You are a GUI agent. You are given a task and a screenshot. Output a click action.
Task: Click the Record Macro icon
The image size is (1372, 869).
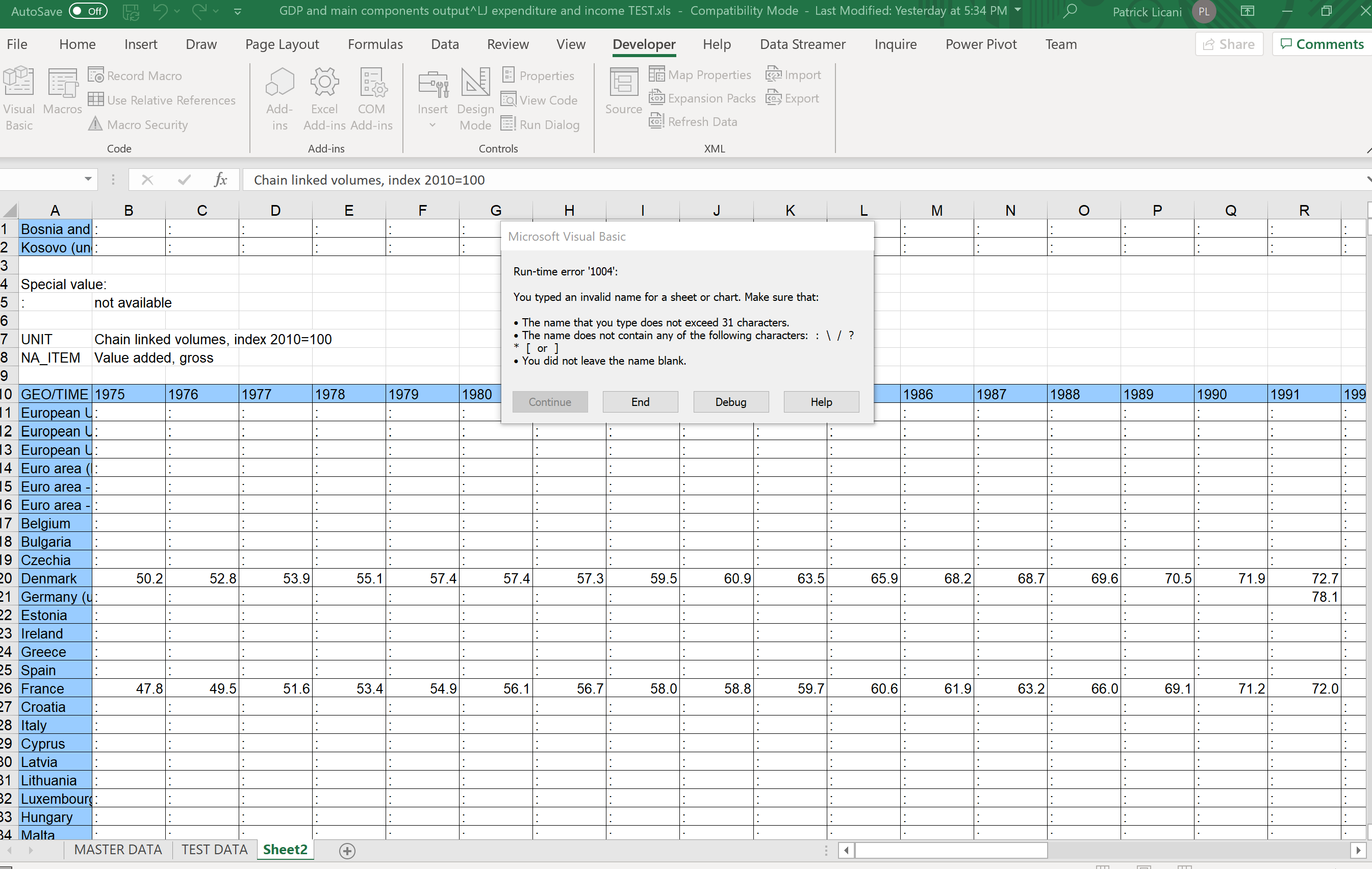96,75
